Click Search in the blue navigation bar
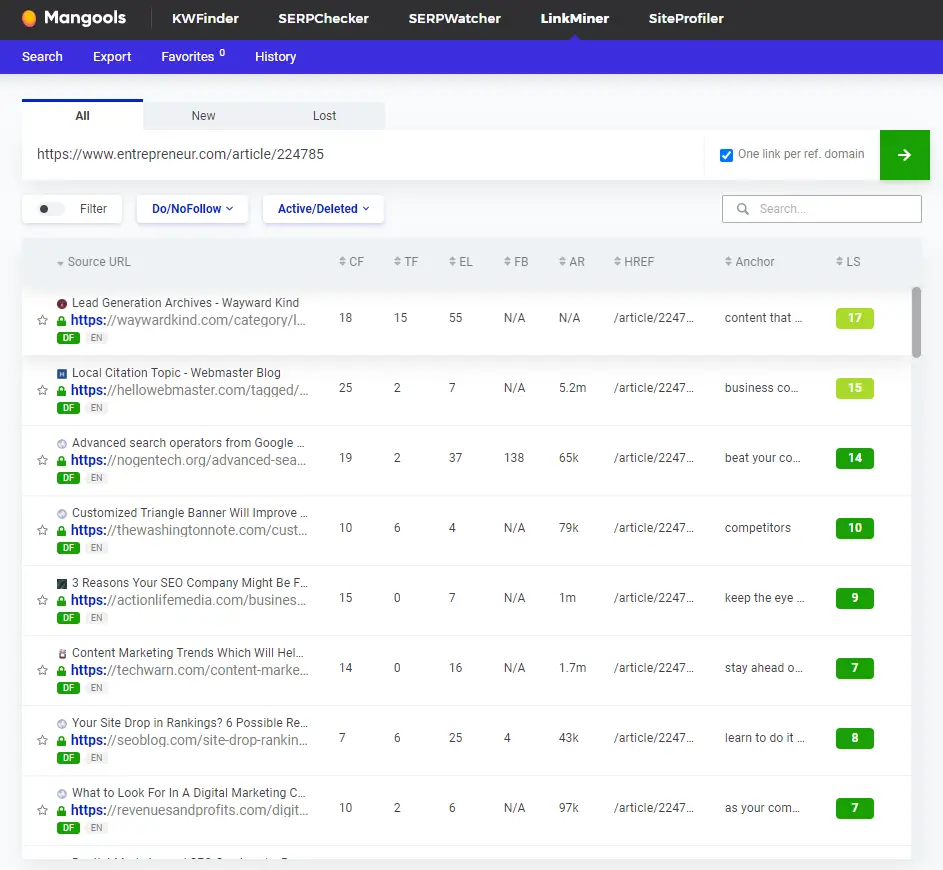This screenshot has height=870, width=943. pos(42,57)
